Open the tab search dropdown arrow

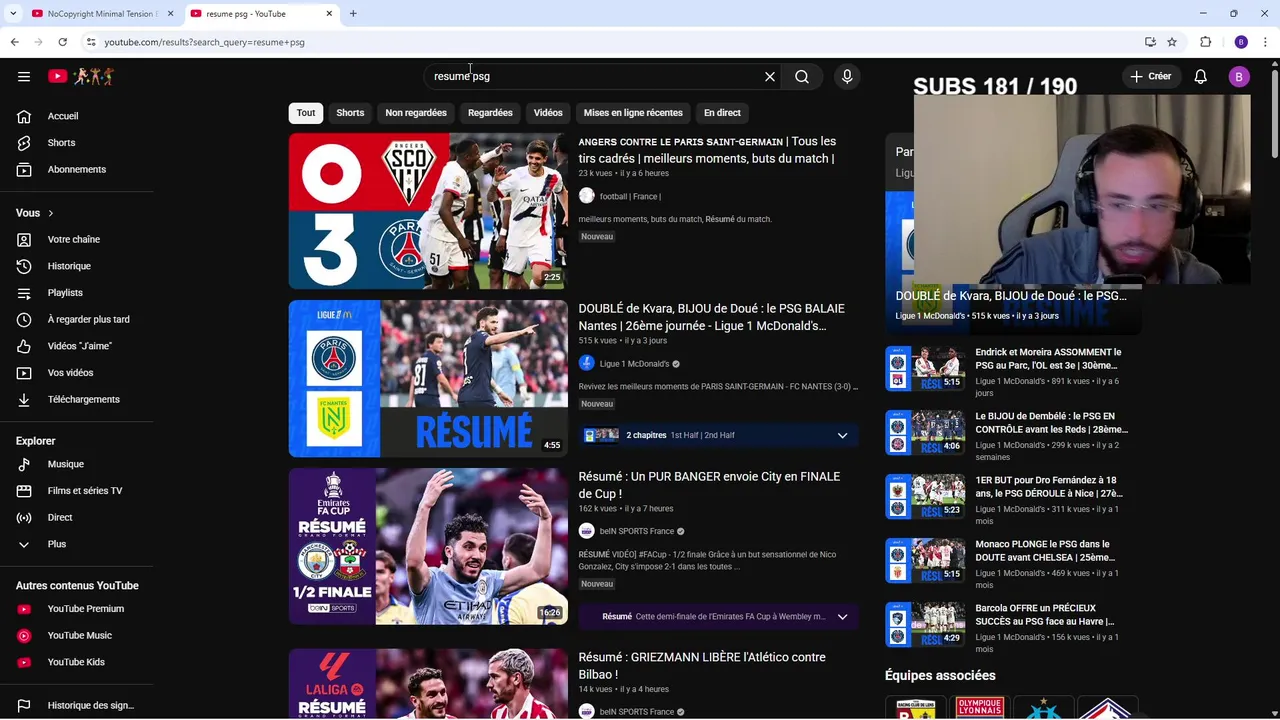12,14
